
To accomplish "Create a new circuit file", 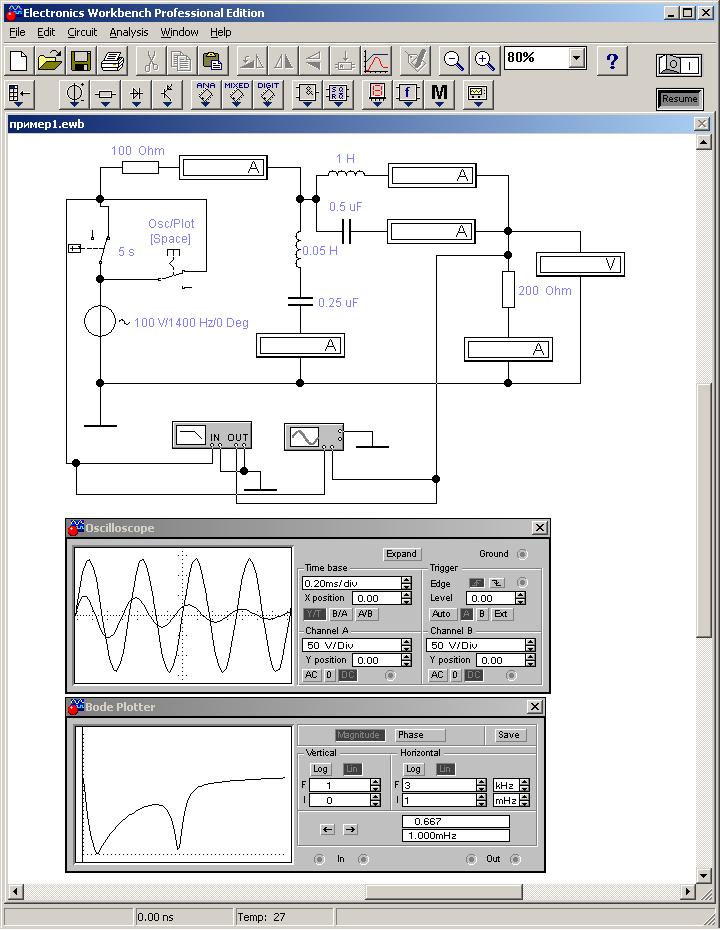I will (x=19, y=61).
